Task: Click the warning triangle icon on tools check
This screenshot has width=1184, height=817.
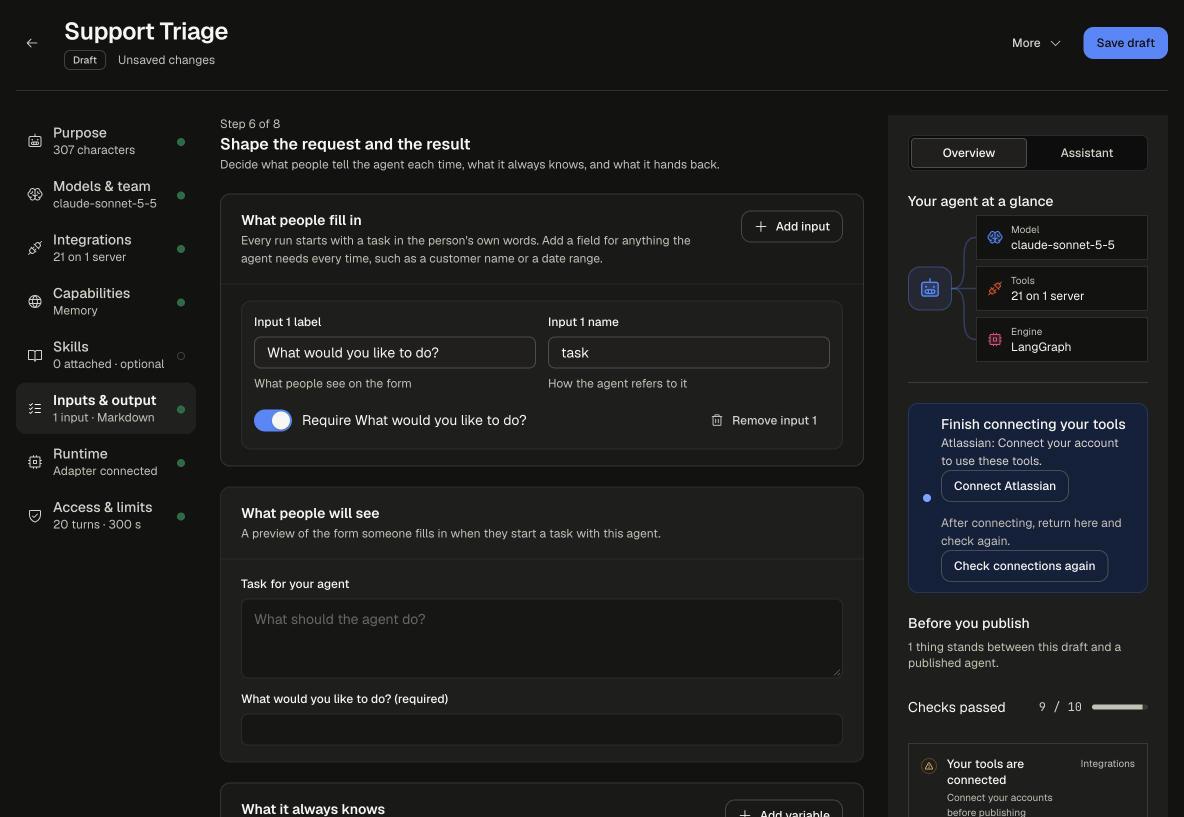Action: click(x=929, y=766)
